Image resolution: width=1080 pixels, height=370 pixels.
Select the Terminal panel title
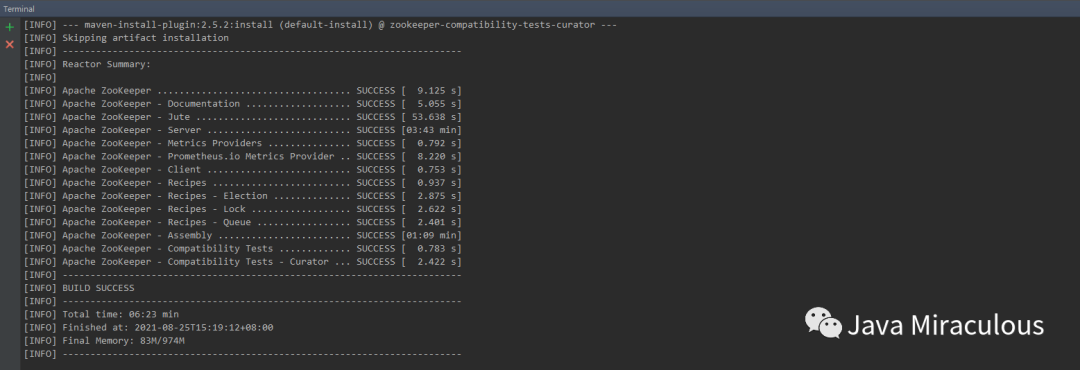(x=19, y=9)
